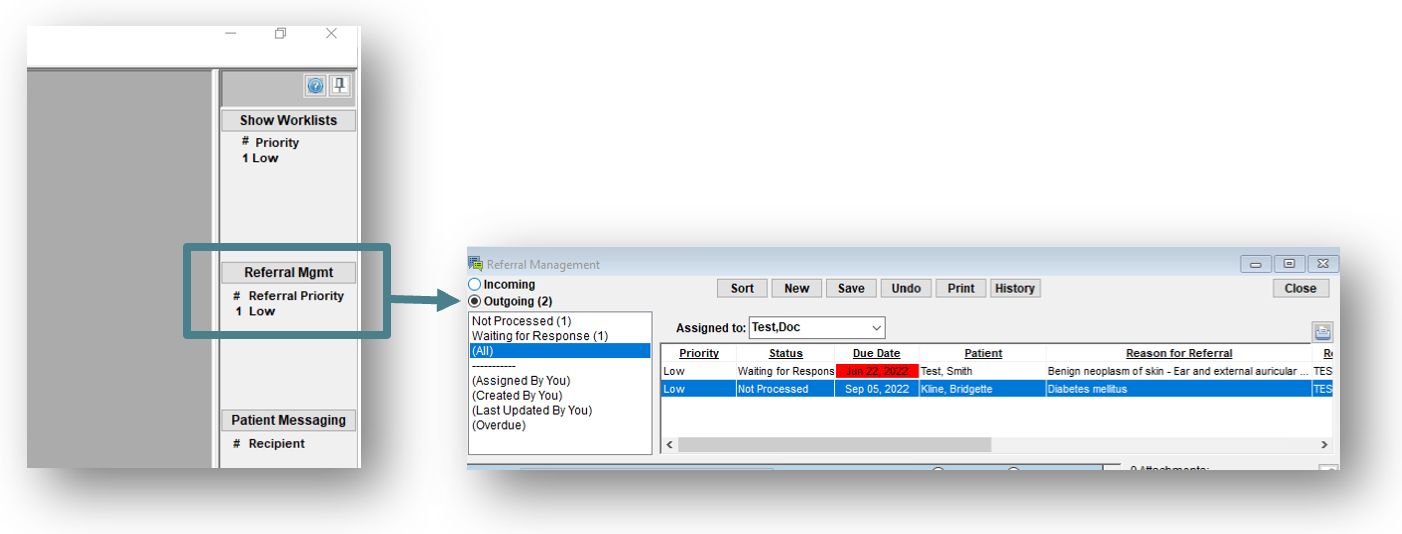1402x534 pixels.
Task: Select the Outgoing (2) radio button
Action: point(475,301)
